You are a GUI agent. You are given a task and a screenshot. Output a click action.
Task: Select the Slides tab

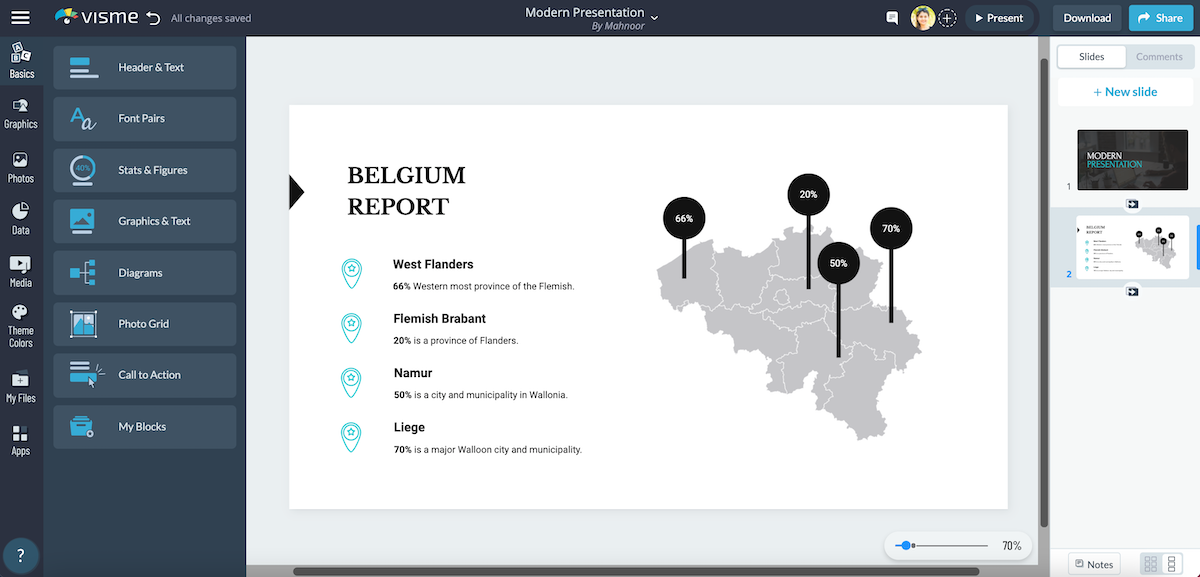tap(1091, 57)
